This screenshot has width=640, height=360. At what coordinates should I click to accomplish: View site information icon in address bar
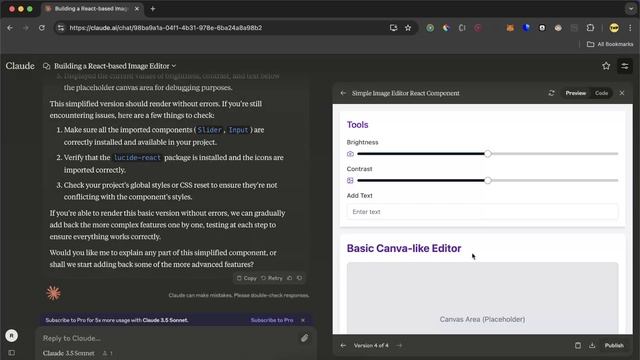61,28
